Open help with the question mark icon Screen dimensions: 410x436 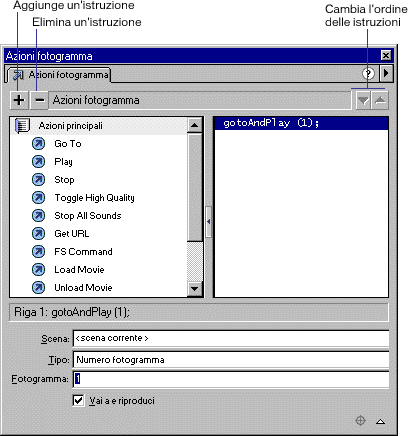point(368,73)
